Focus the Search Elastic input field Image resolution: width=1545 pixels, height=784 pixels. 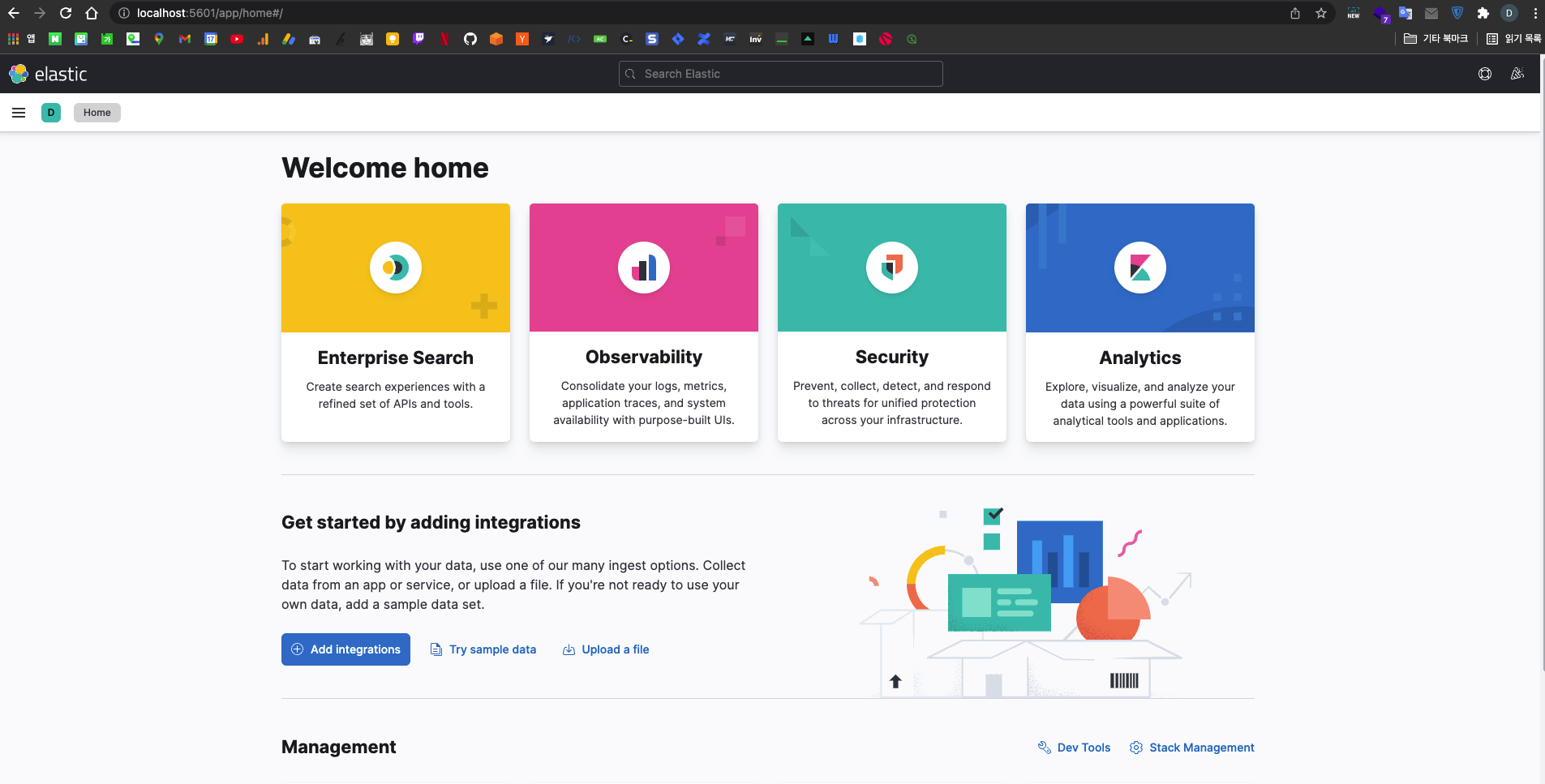(781, 74)
